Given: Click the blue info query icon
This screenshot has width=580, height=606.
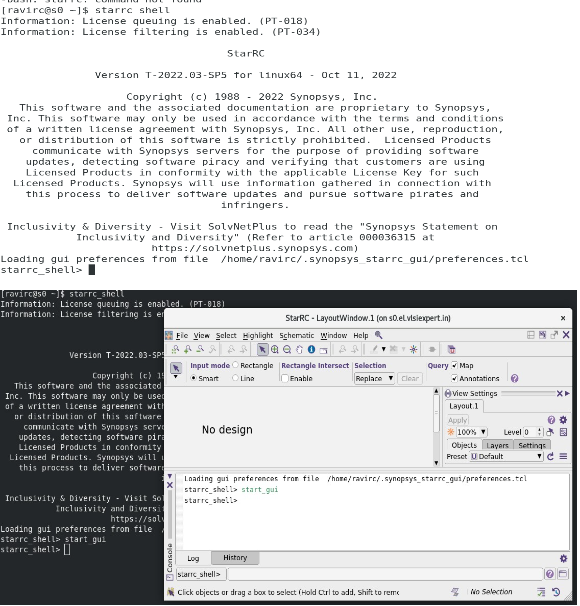Looking at the screenshot, I should tap(311, 350).
